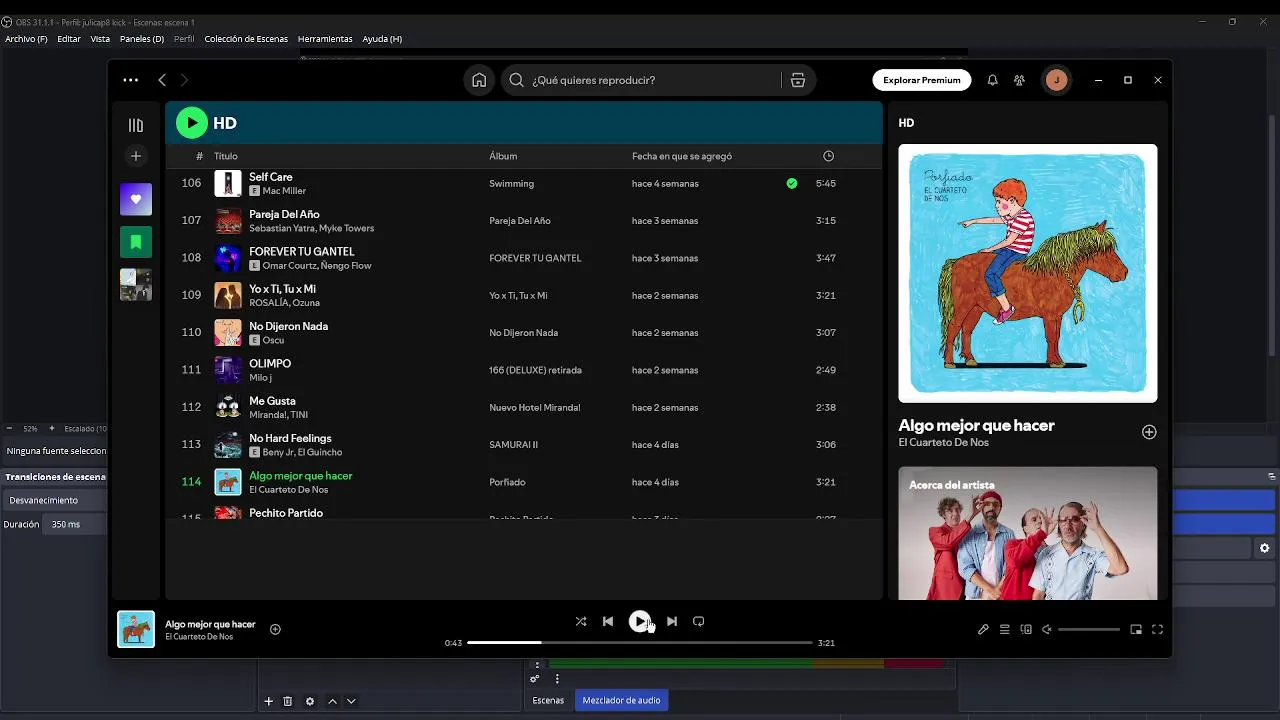This screenshot has height=720, width=1280.
Task: Enter full screen in Spotify player
Action: [1157, 630]
